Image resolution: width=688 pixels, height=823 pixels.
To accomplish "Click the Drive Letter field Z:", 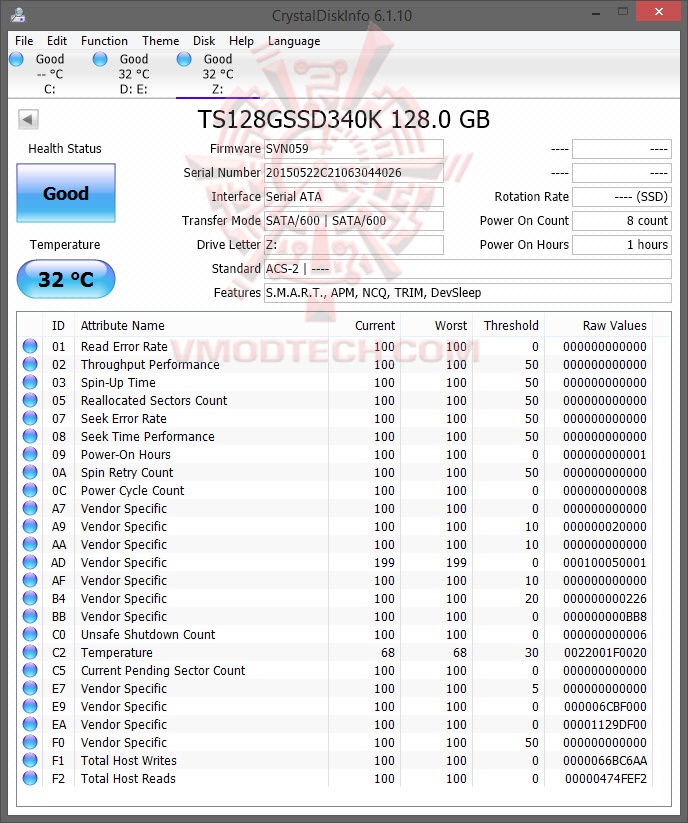I will 353,245.
